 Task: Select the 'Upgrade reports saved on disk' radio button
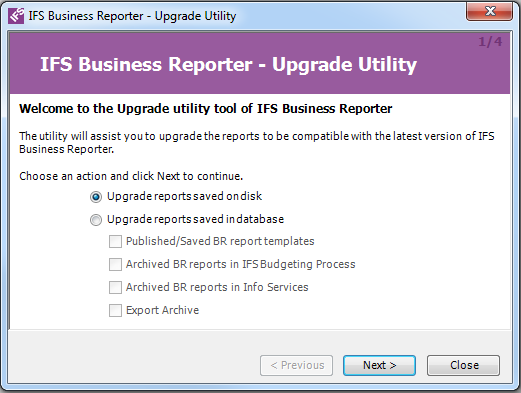(96, 197)
